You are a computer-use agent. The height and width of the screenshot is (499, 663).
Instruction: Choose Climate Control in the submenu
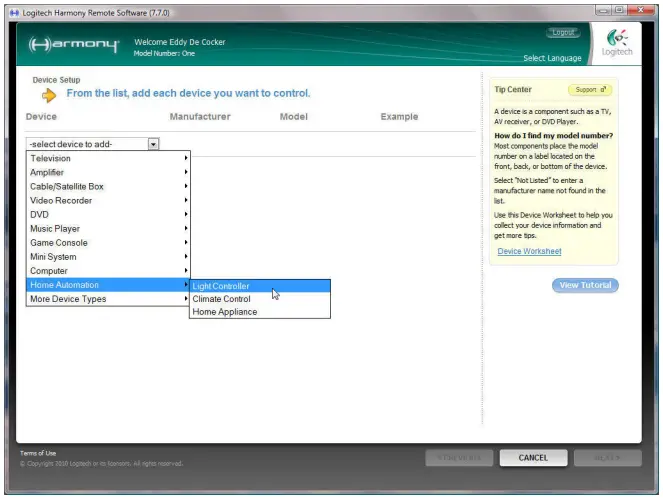click(260, 299)
